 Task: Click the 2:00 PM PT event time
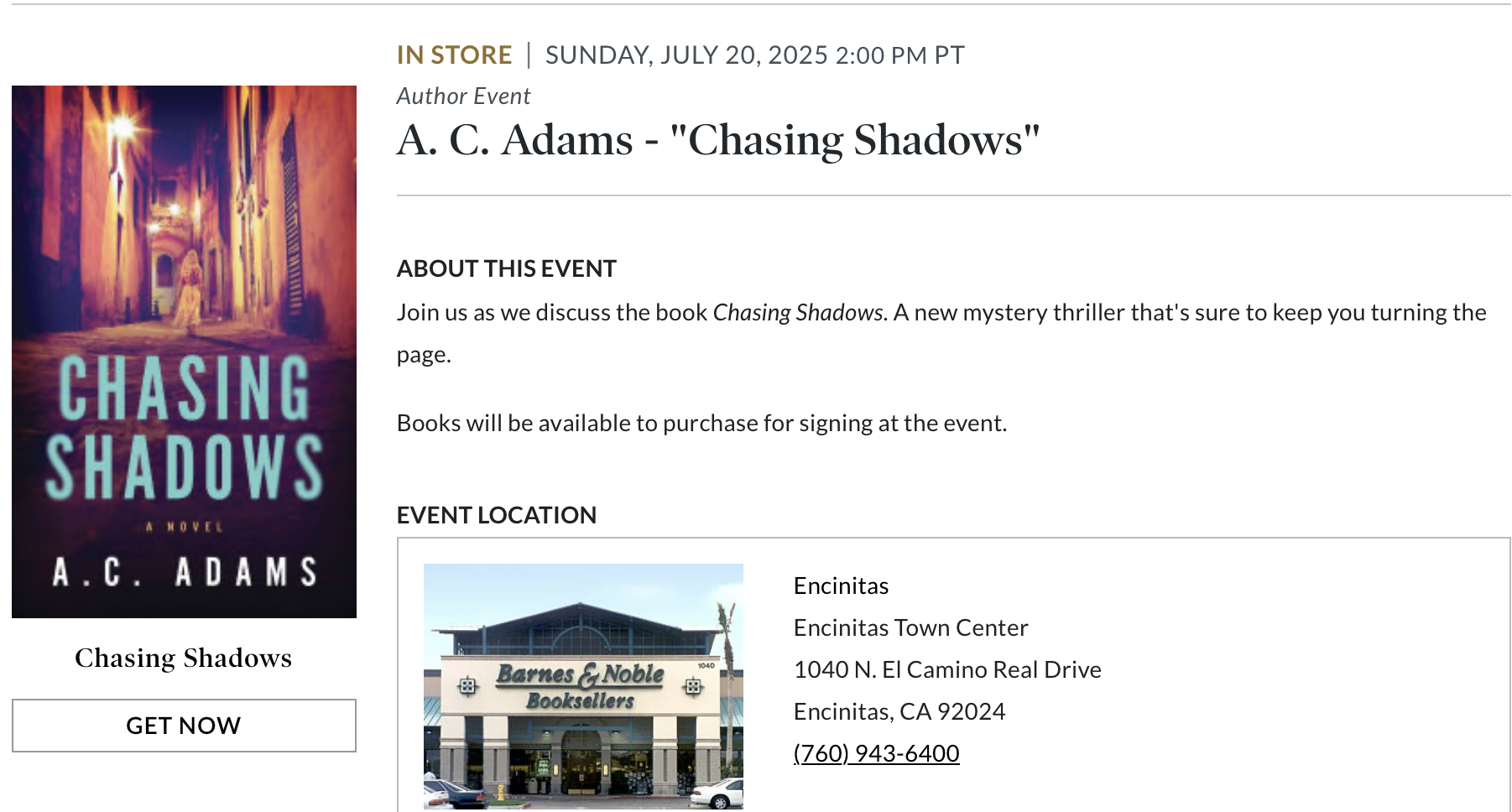click(900, 55)
